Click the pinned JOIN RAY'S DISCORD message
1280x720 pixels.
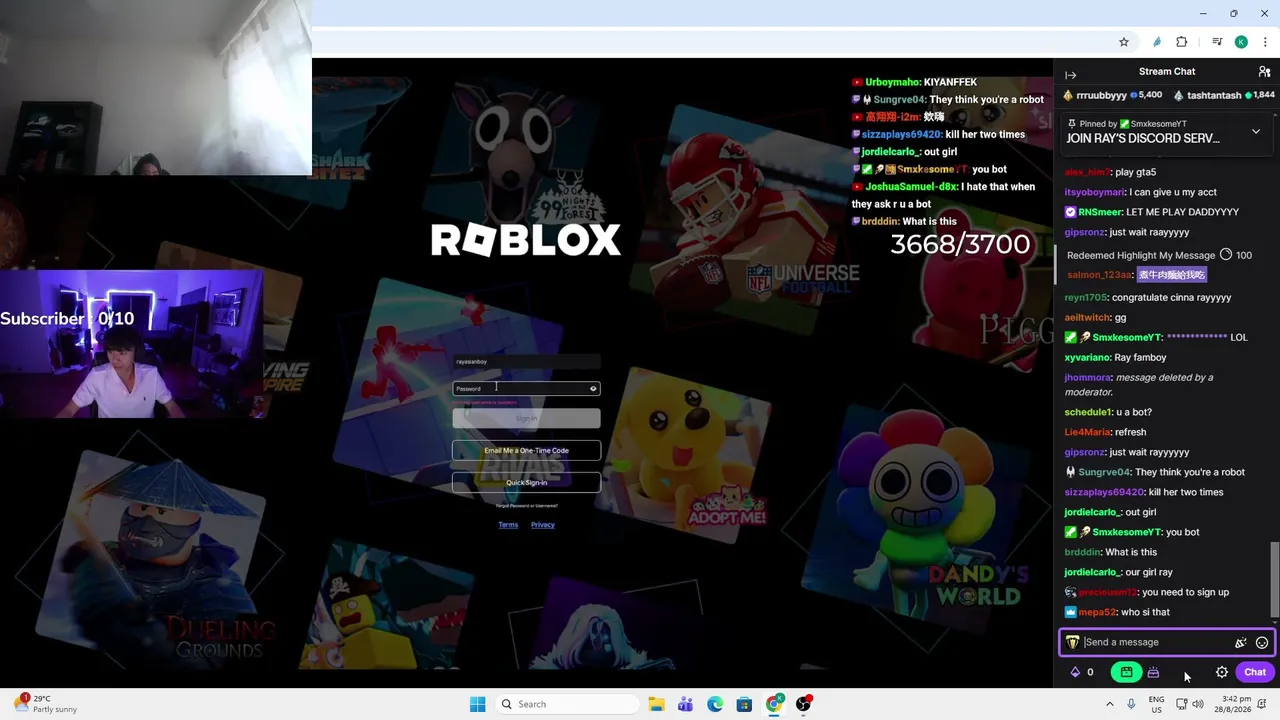click(x=1143, y=138)
